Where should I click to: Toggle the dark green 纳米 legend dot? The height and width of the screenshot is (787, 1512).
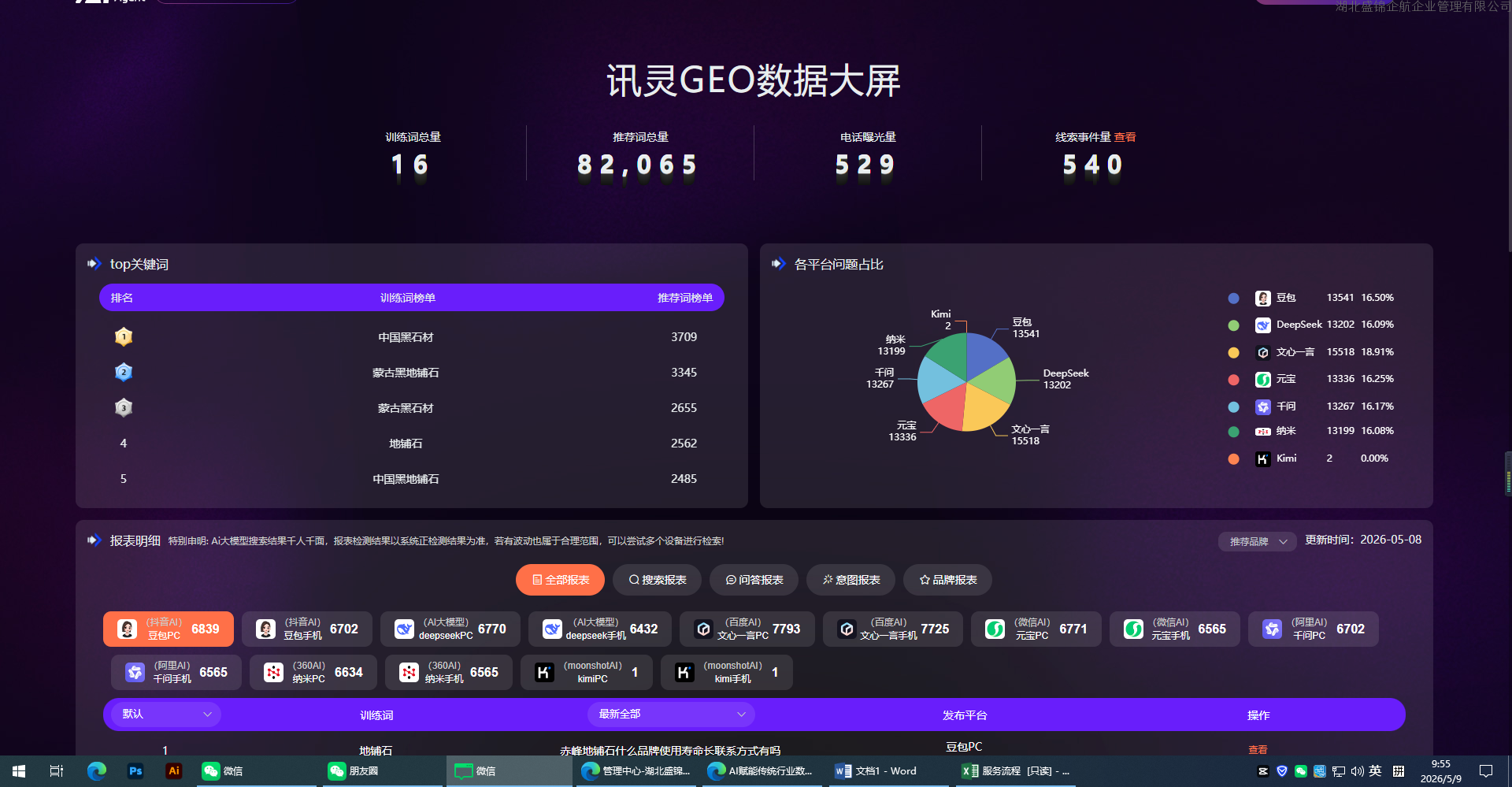1234,431
